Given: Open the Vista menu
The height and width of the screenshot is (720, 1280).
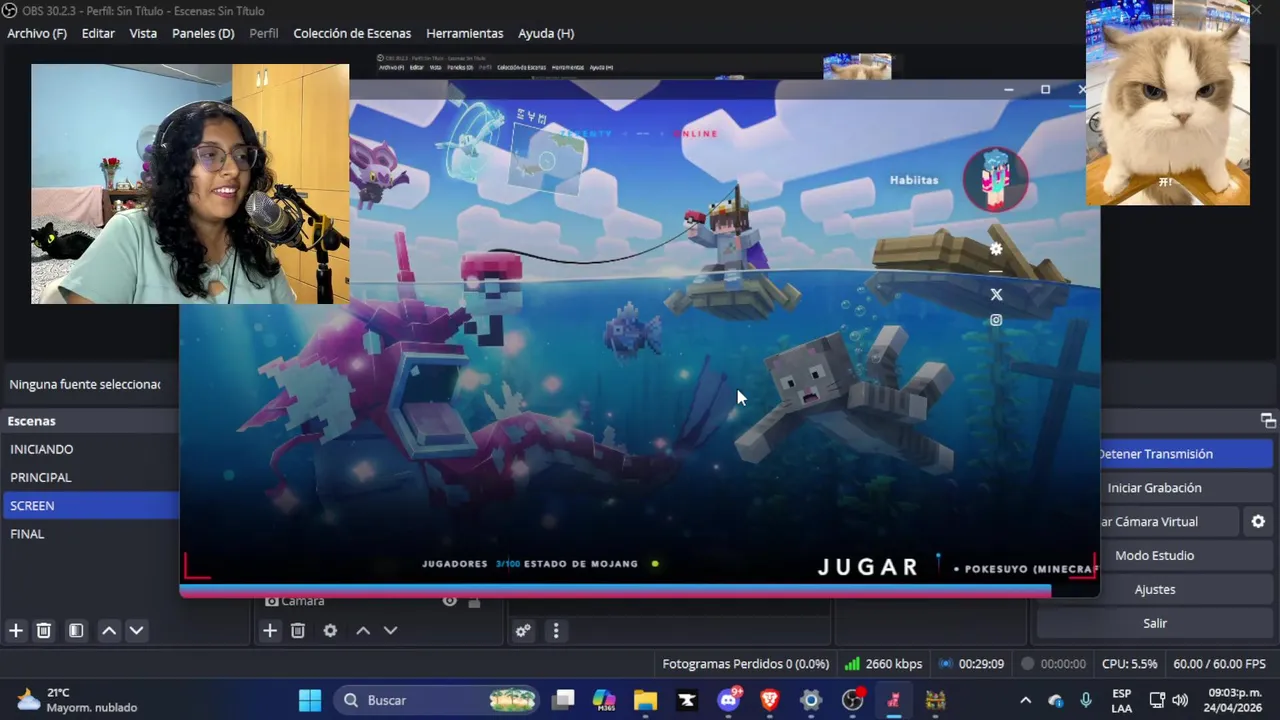Looking at the screenshot, I should click(143, 33).
